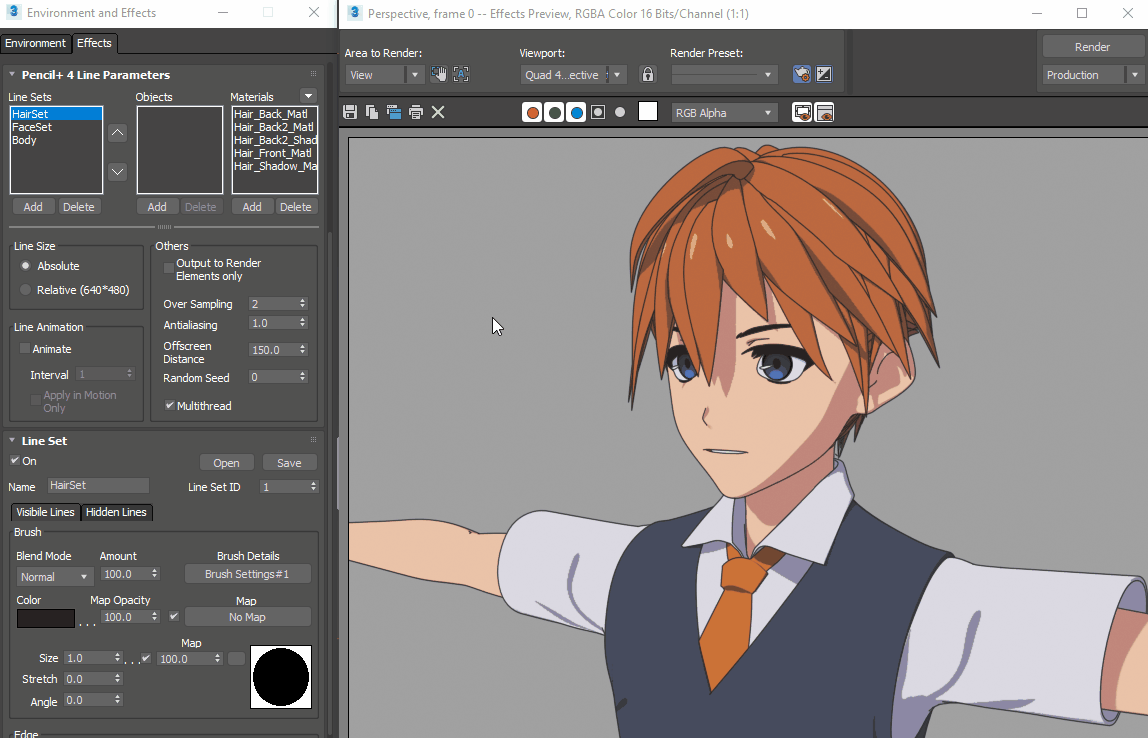The height and width of the screenshot is (738, 1148).
Task: Clear the rendered frame with X icon
Action: coord(438,112)
